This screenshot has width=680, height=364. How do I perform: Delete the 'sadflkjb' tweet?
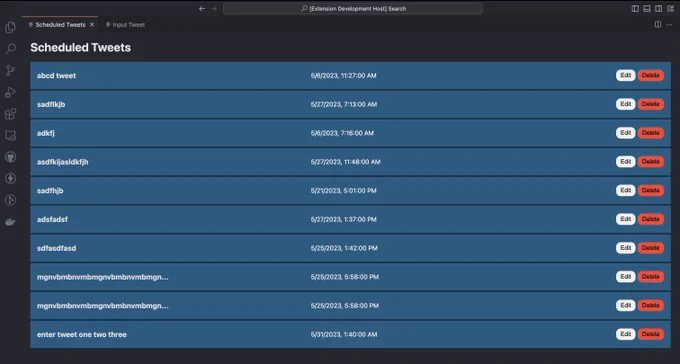point(651,104)
